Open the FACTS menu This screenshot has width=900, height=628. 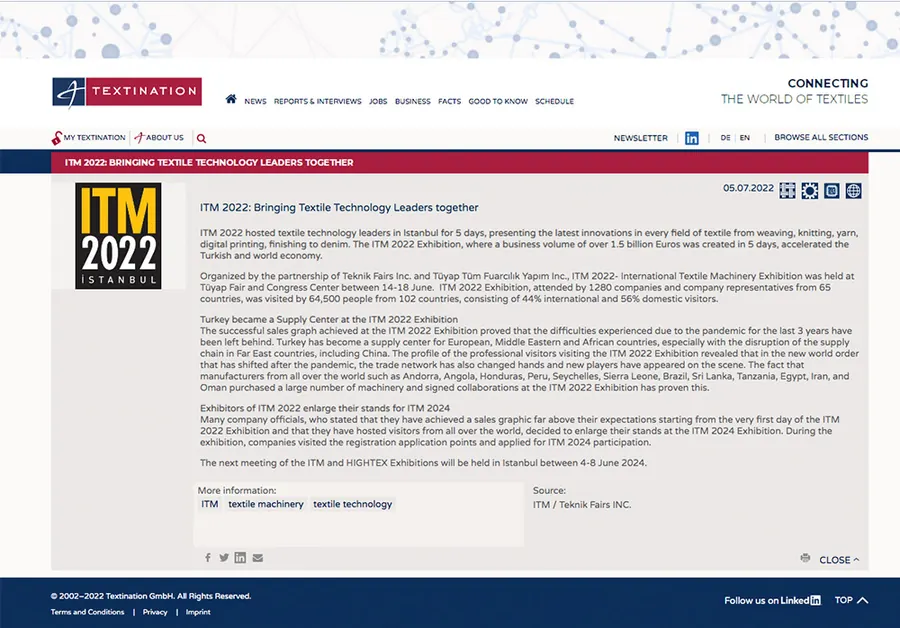click(x=449, y=101)
